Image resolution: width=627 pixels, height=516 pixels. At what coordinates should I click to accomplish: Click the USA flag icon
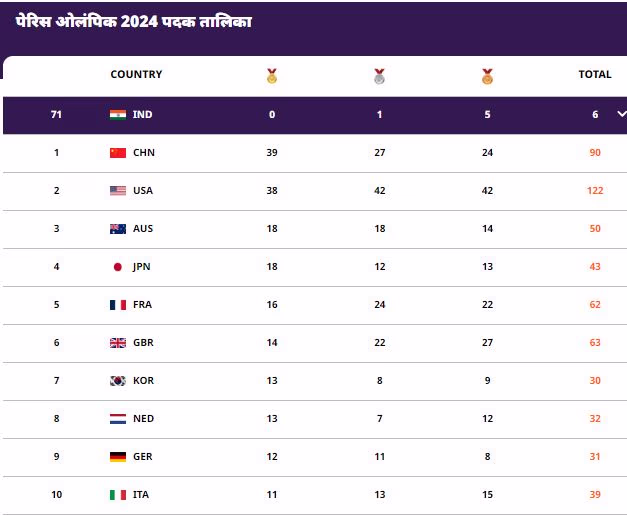[x=118, y=191]
